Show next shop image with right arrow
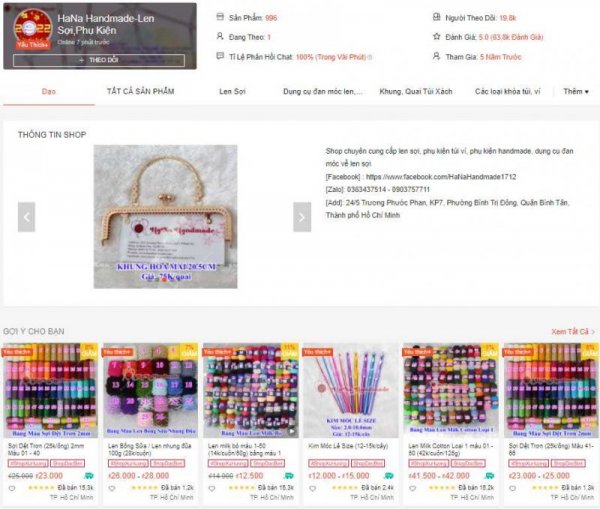This screenshot has height=509, width=600. (x=302, y=217)
